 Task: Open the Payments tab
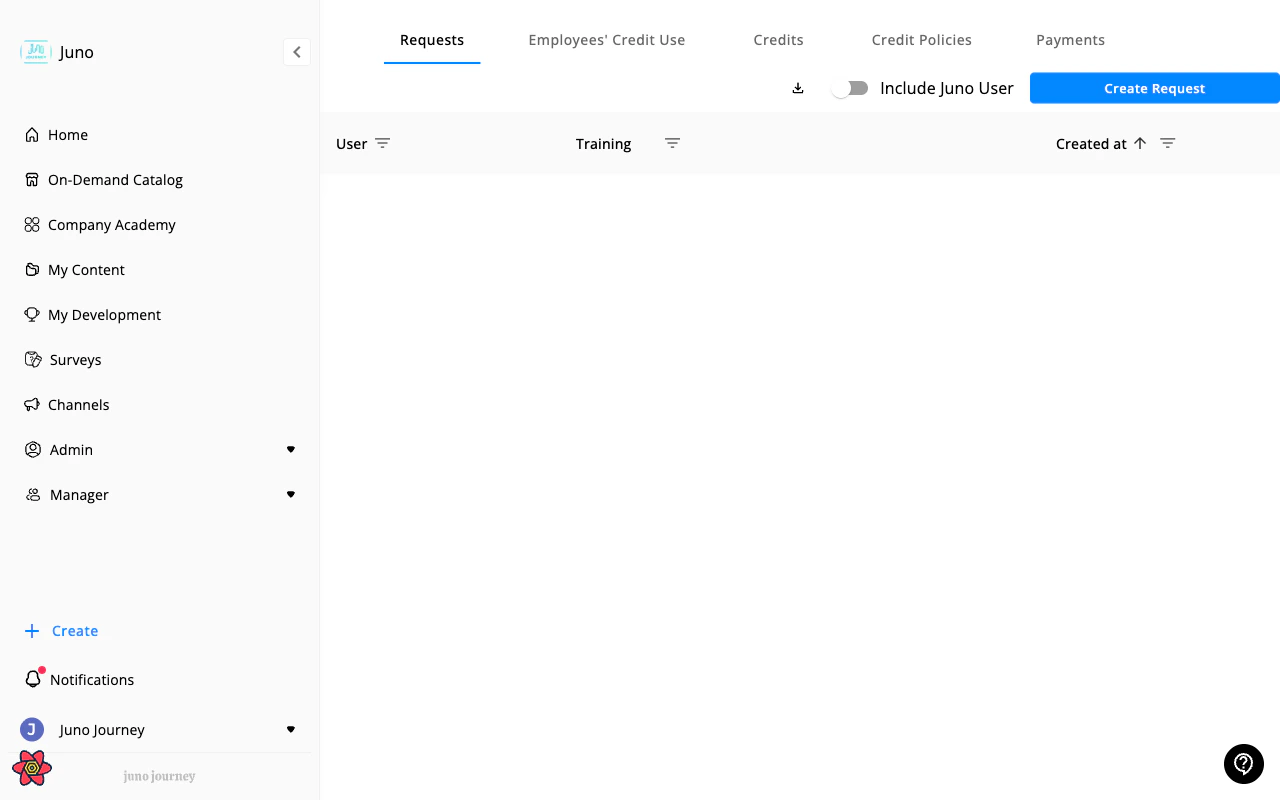coord(1070,40)
